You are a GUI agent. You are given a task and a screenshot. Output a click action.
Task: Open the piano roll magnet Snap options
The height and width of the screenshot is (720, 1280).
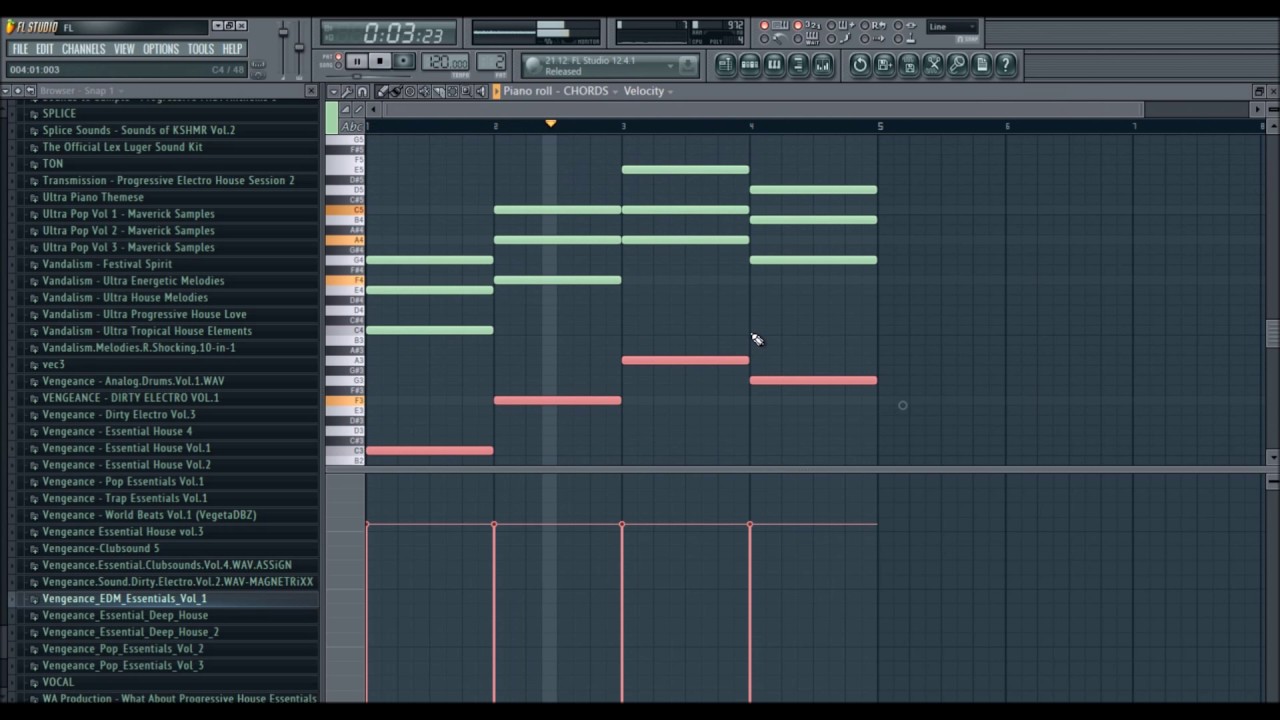(x=362, y=91)
